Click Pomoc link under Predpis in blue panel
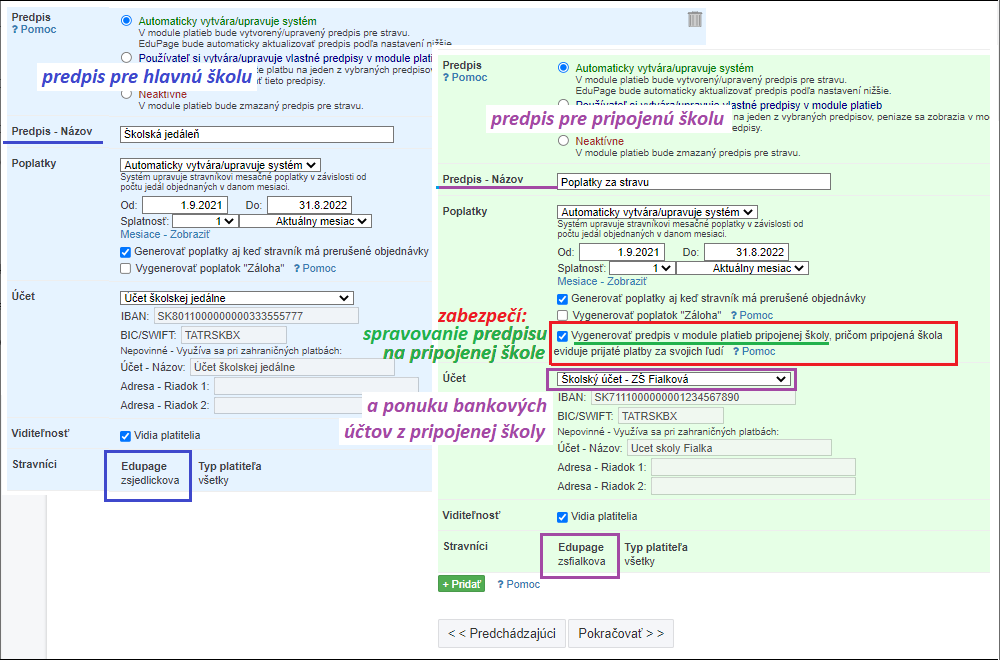1000x660 pixels. [x=34, y=29]
